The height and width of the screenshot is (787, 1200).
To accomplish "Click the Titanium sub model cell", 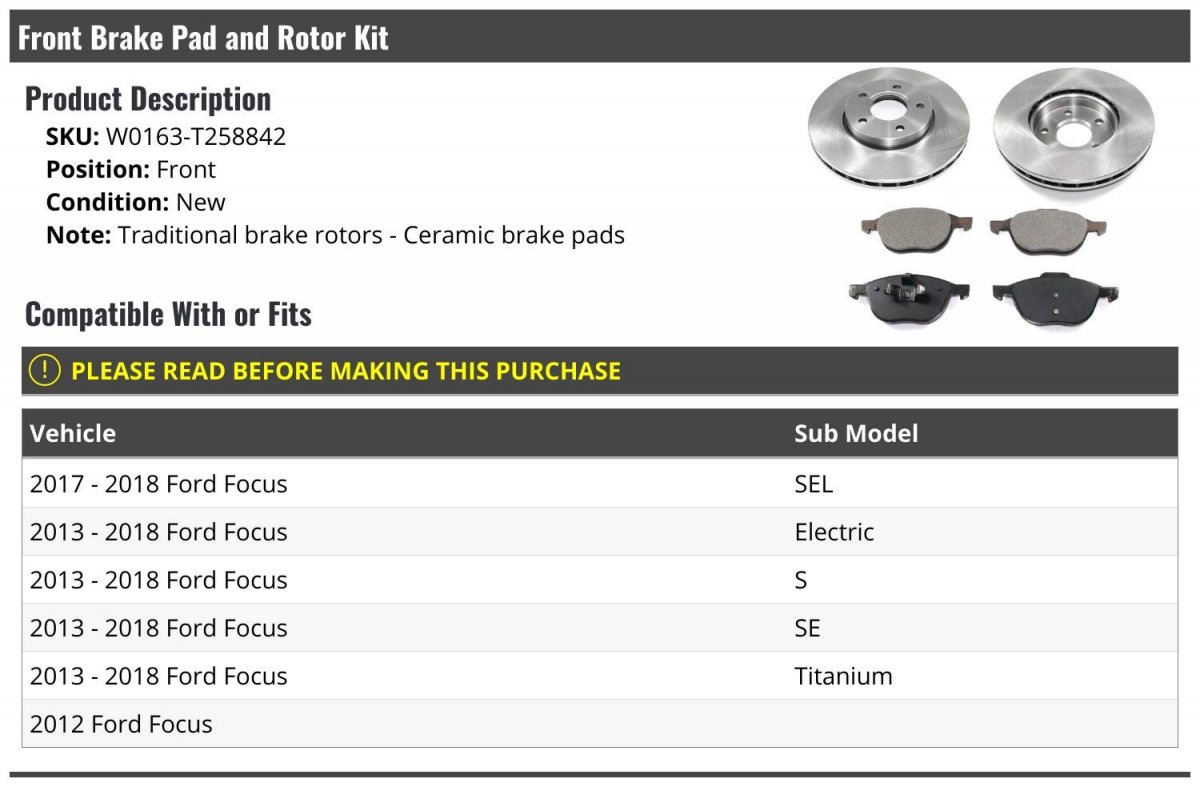I will click(843, 676).
